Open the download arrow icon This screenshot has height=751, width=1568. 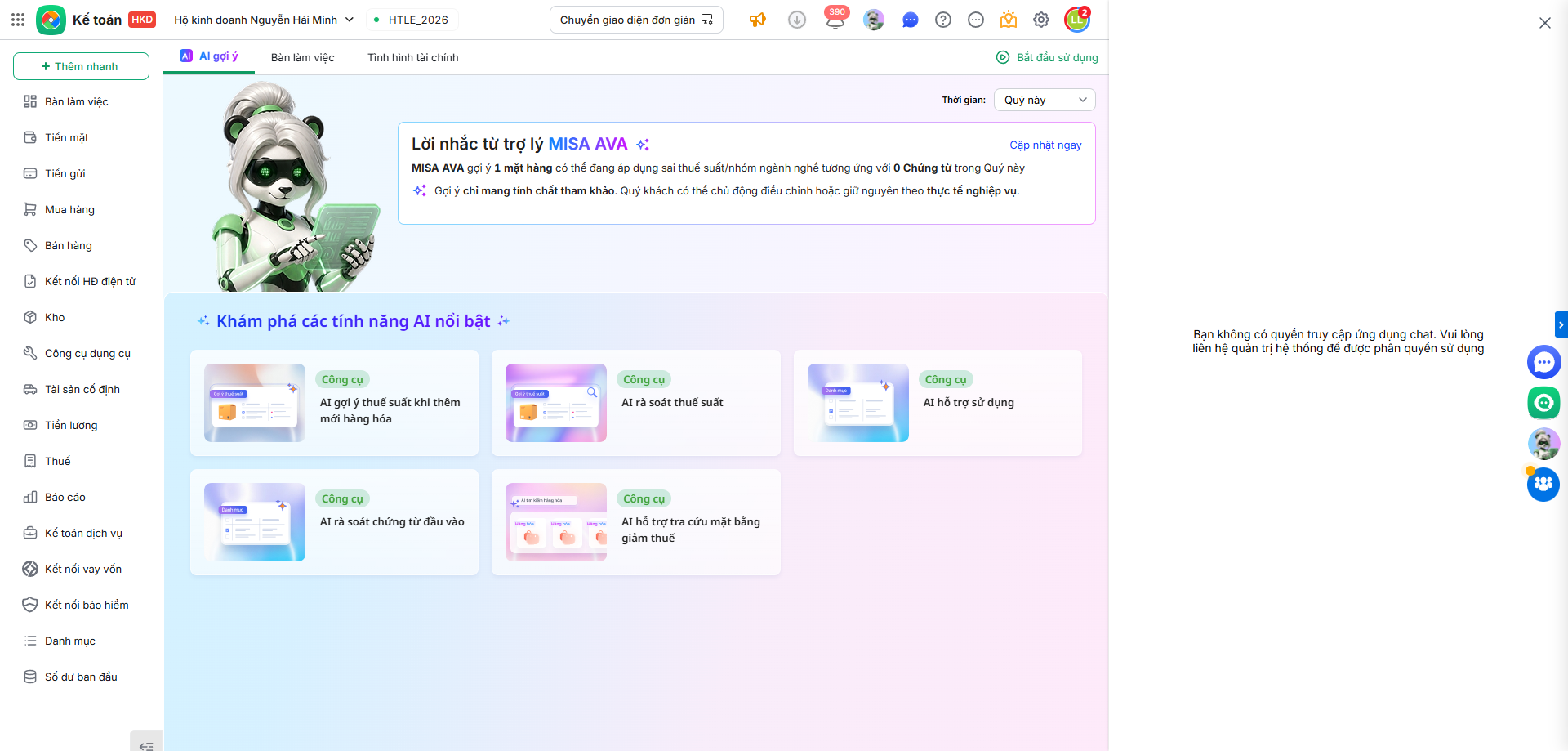797,20
